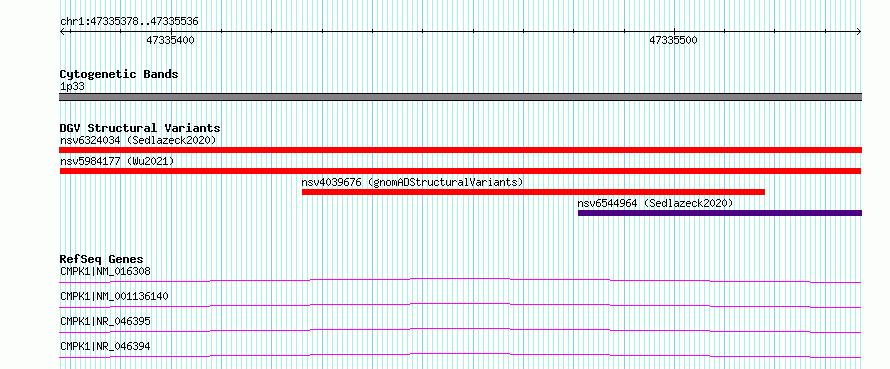
Task: Select the dark purple nsv6544964 variant bar
Action: 720,213
